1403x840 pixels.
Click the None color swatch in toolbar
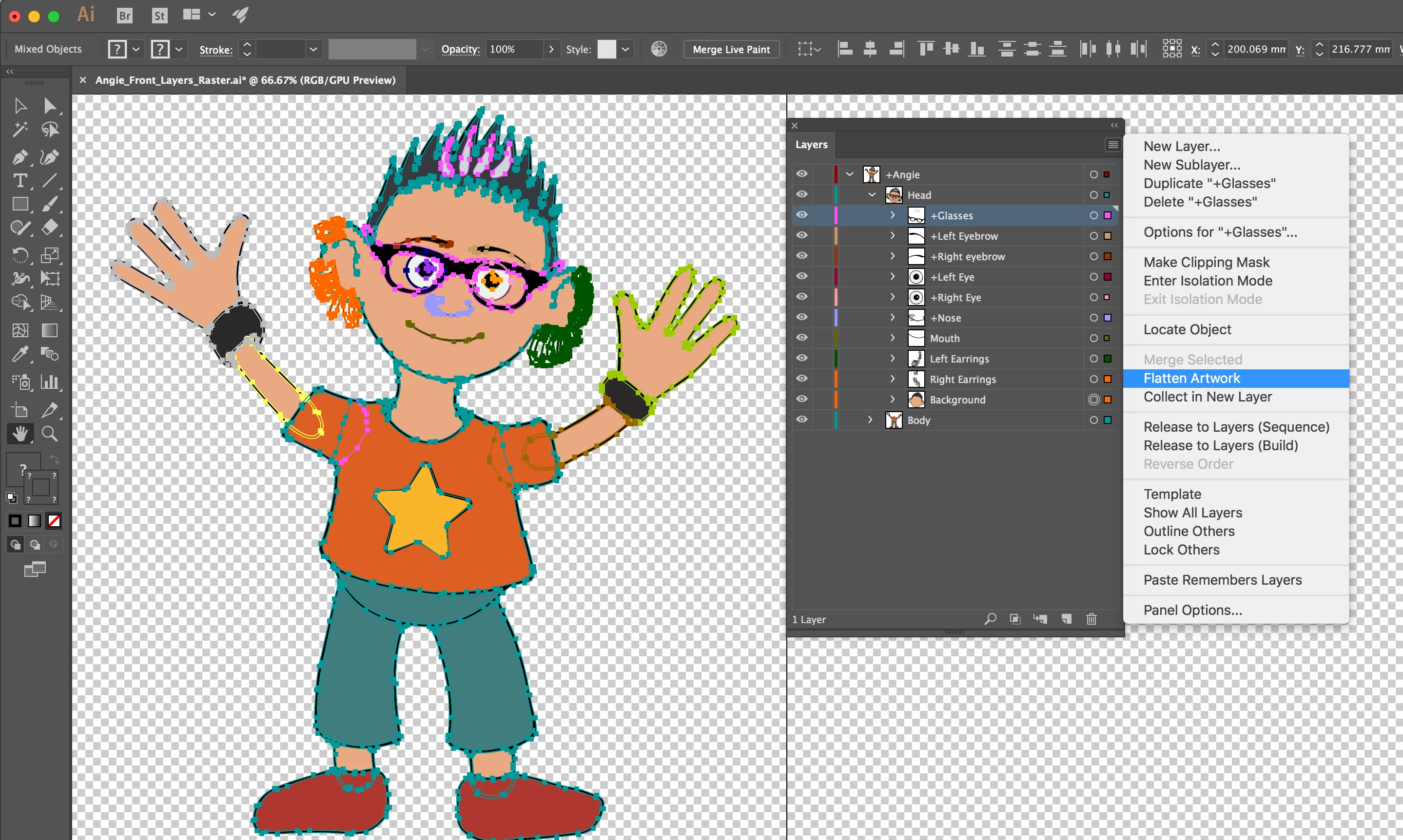(x=54, y=521)
